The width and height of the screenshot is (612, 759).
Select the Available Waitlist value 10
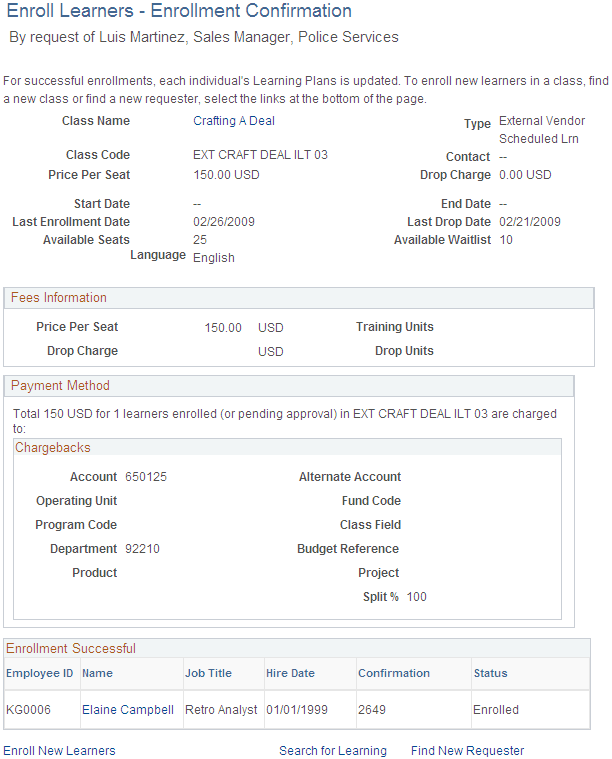(506, 240)
